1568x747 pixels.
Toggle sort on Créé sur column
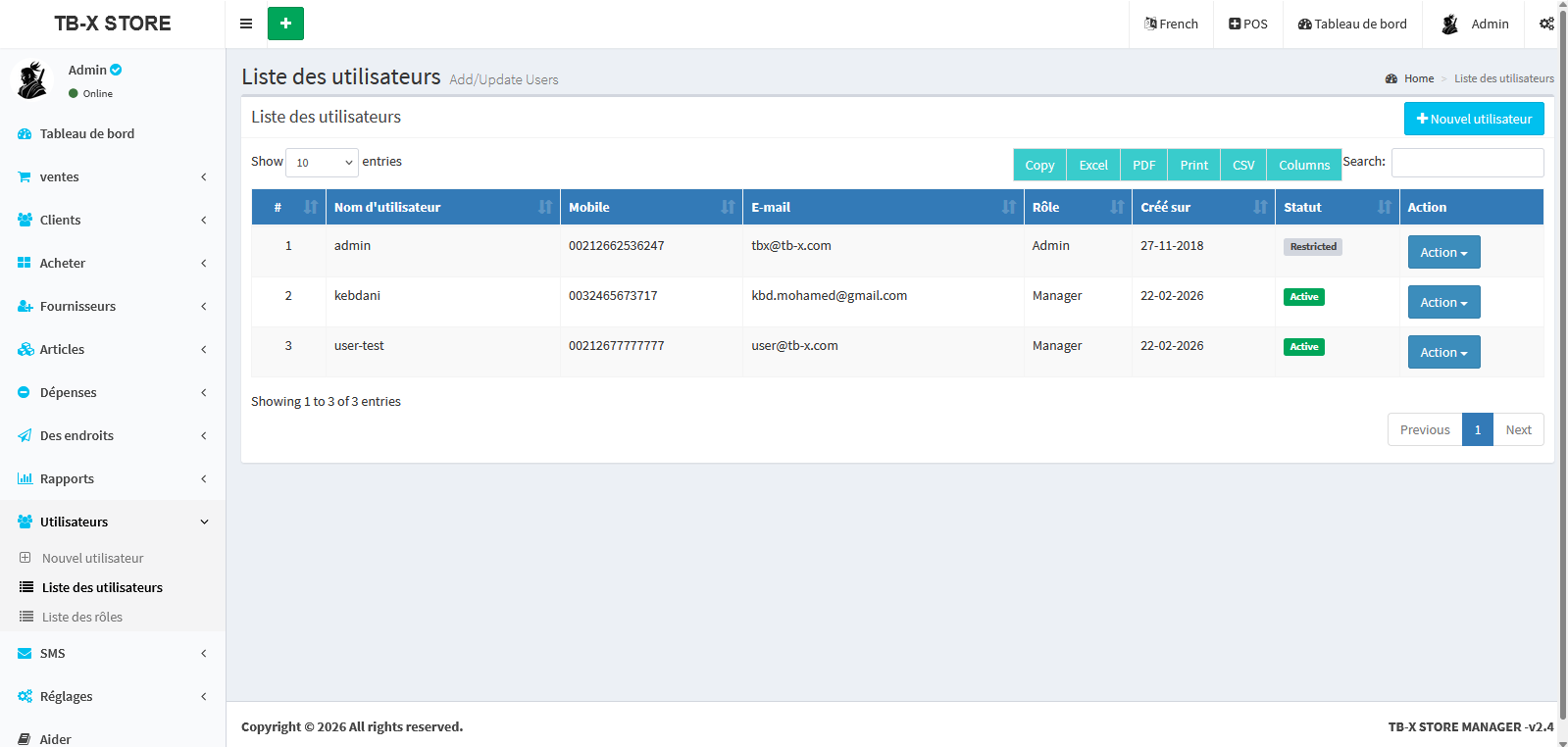[1203, 207]
